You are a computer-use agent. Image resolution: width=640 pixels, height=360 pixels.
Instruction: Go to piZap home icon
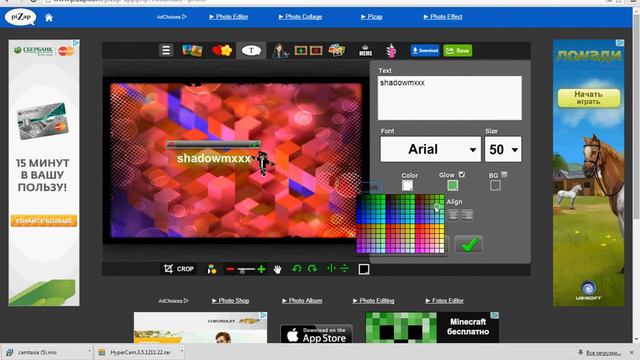[x=49, y=18]
